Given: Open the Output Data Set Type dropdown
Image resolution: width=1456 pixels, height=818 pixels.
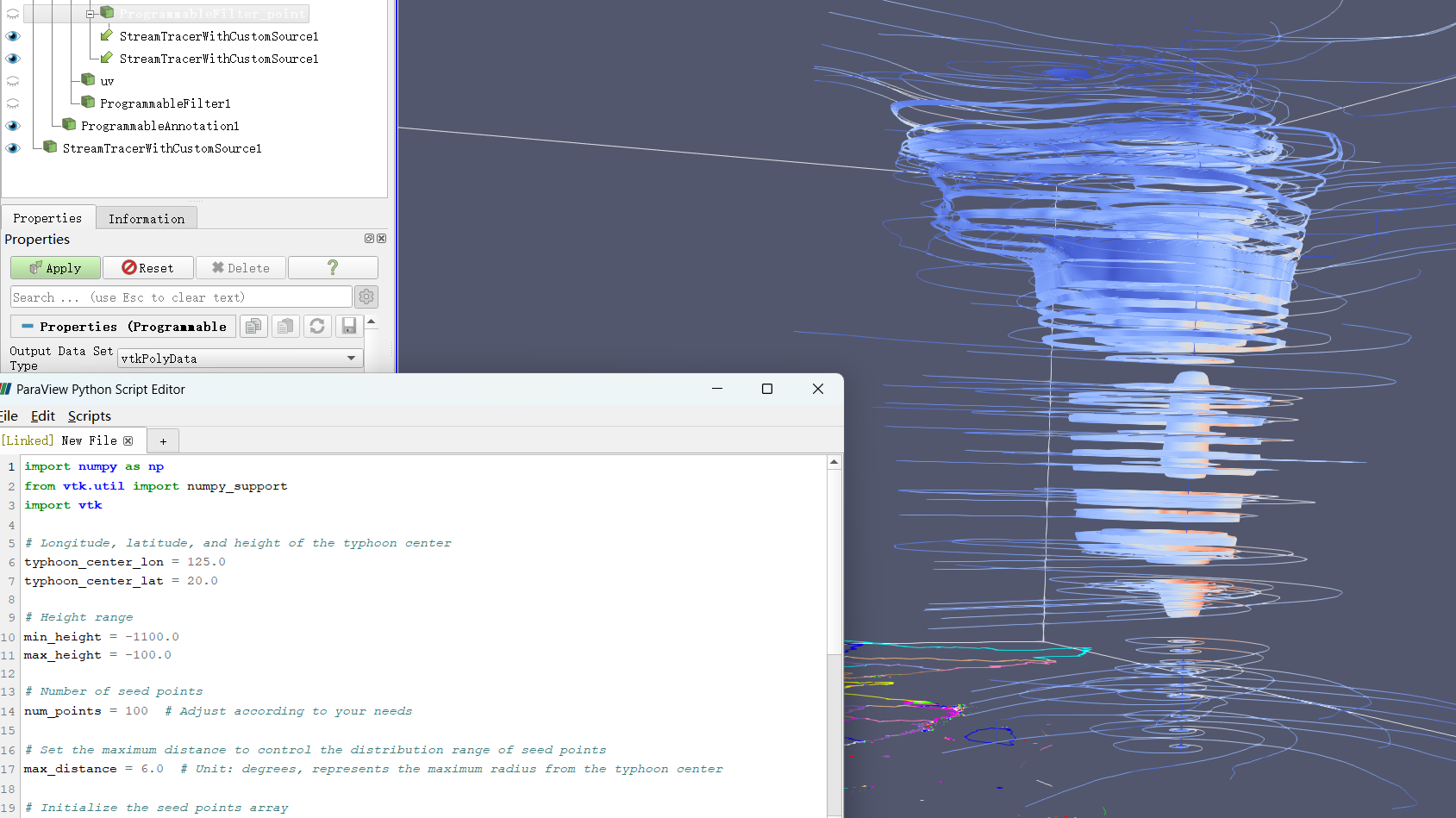Looking at the screenshot, I should [x=241, y=359].
